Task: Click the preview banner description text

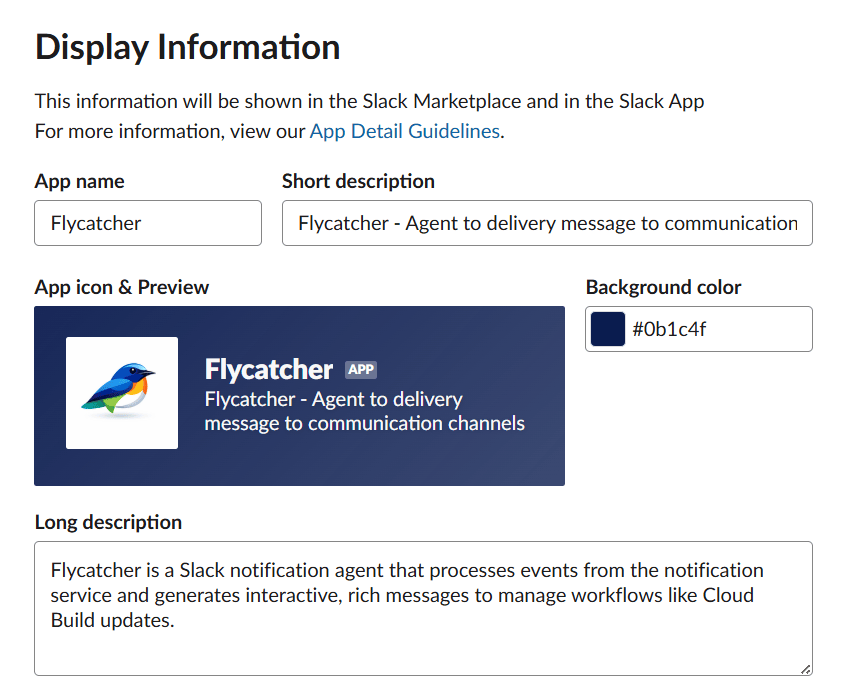Action: (x=364, y=411)
